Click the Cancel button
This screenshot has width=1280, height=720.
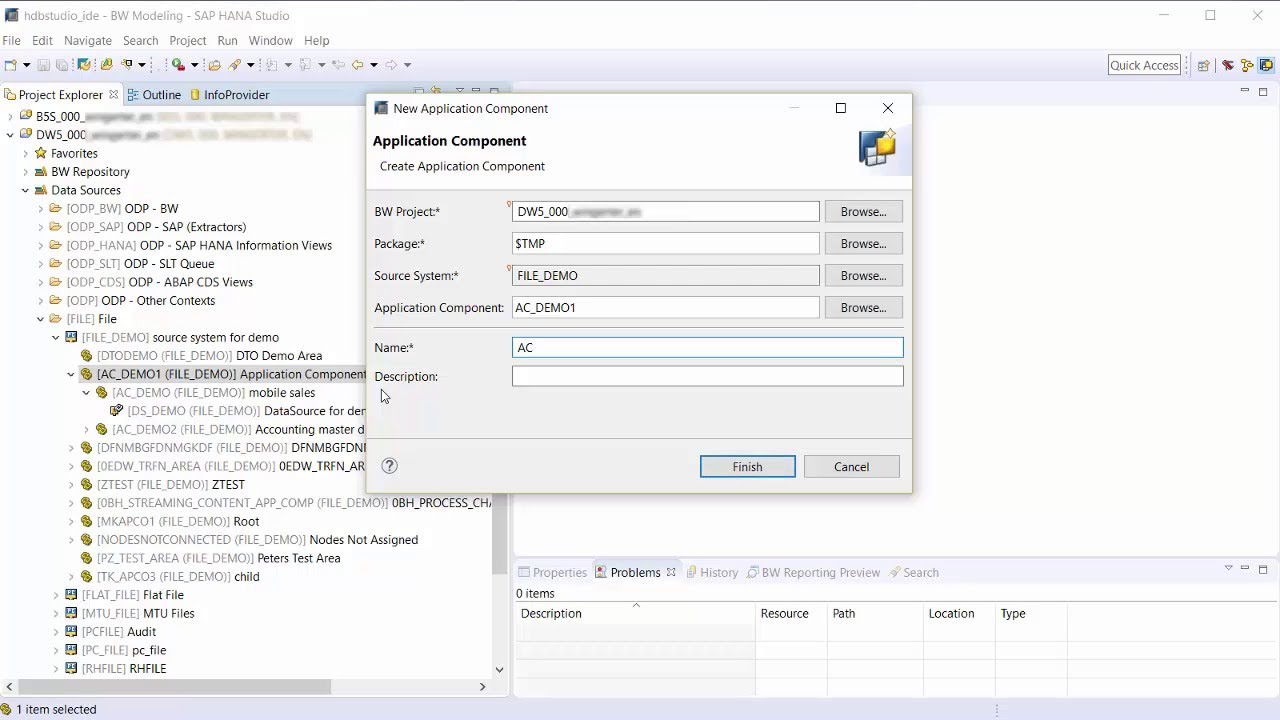[x=852, y=467]
